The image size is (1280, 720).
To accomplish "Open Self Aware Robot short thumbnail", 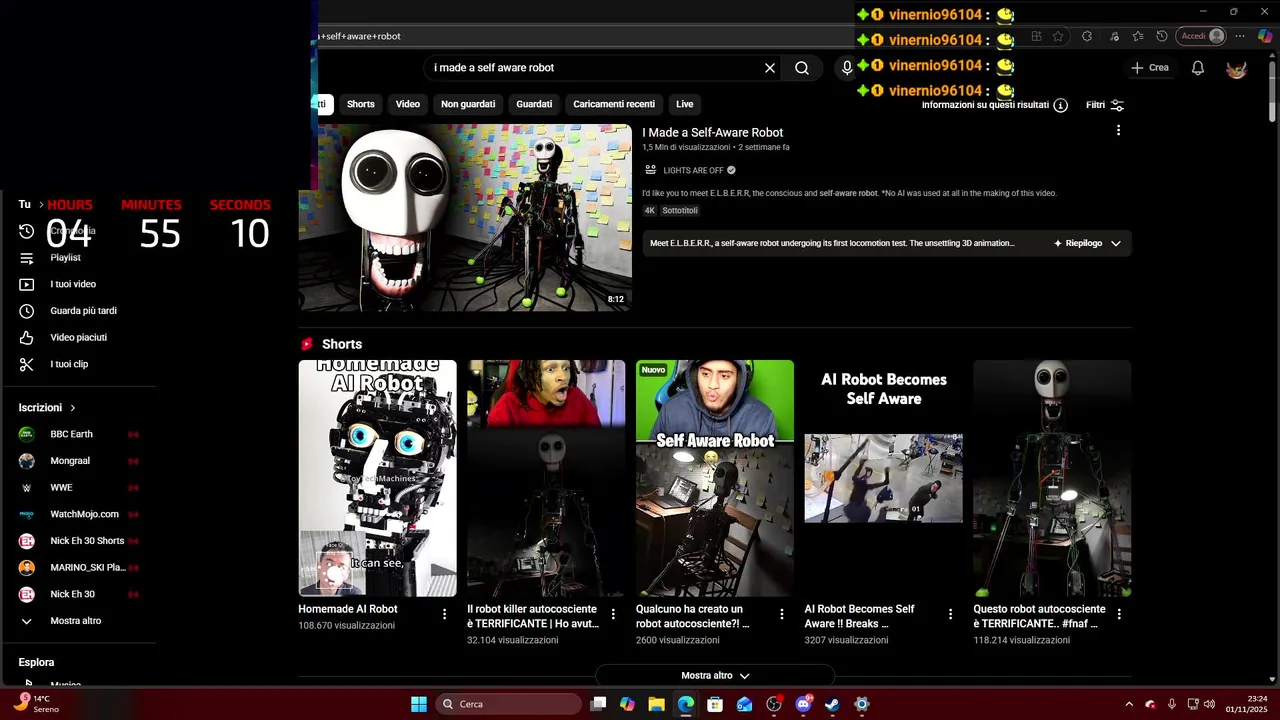I will point(715,478).
